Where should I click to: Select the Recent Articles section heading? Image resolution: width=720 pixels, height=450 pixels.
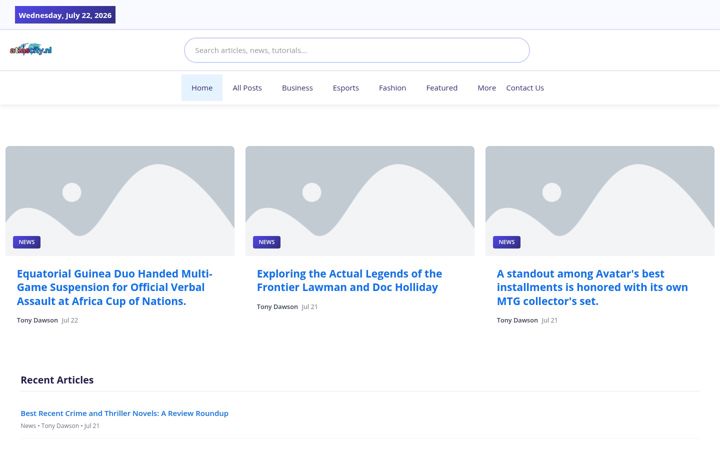point(57,380)
